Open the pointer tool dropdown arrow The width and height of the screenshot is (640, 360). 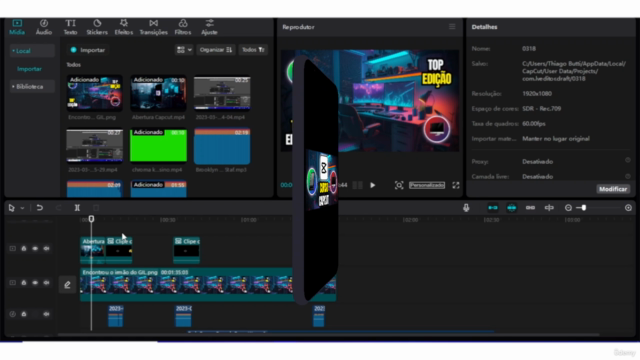pyautogui.click(x=22, y=208)
